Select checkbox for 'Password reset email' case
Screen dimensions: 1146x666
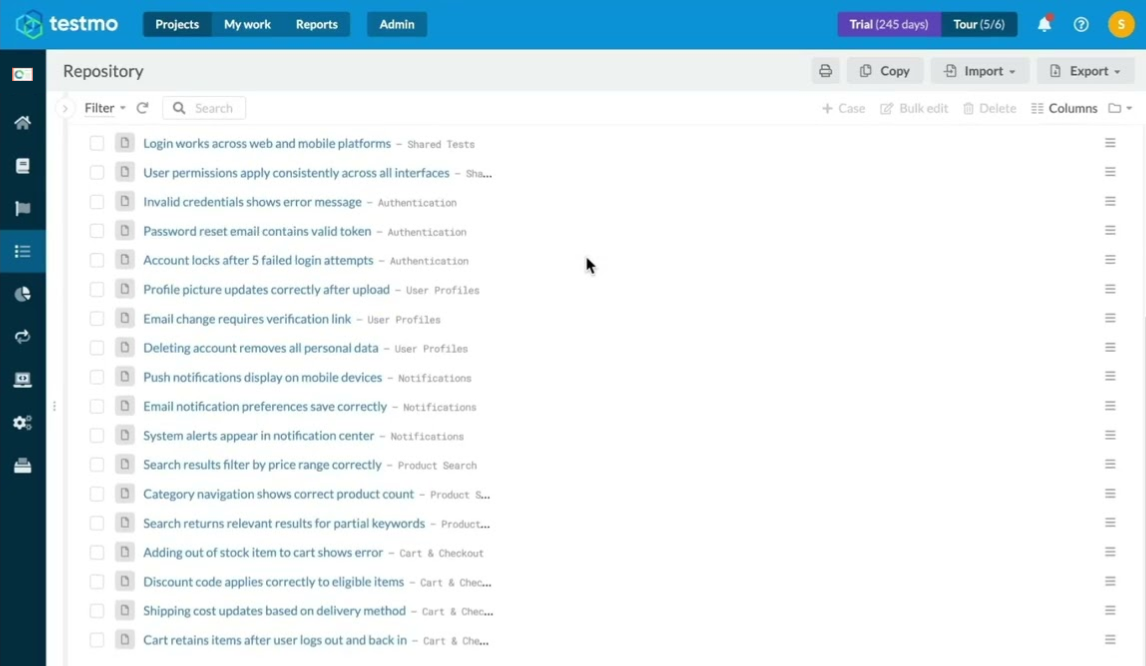pos(97,231)
